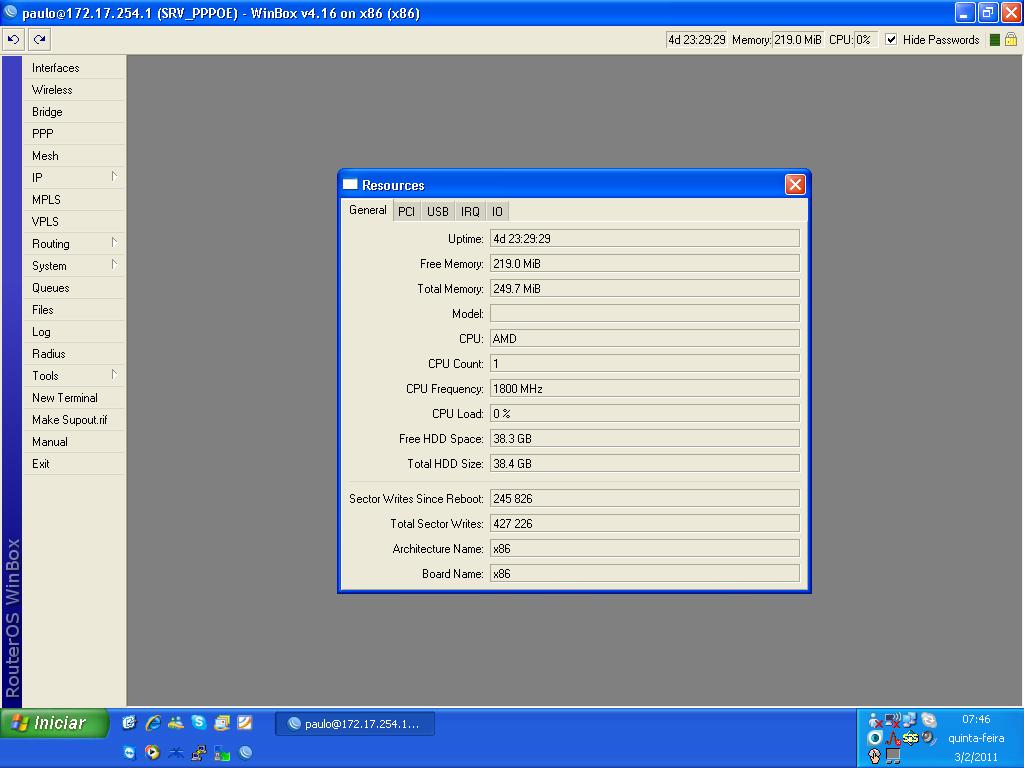Switch to the PCI tab

click(x=406, y=212)
